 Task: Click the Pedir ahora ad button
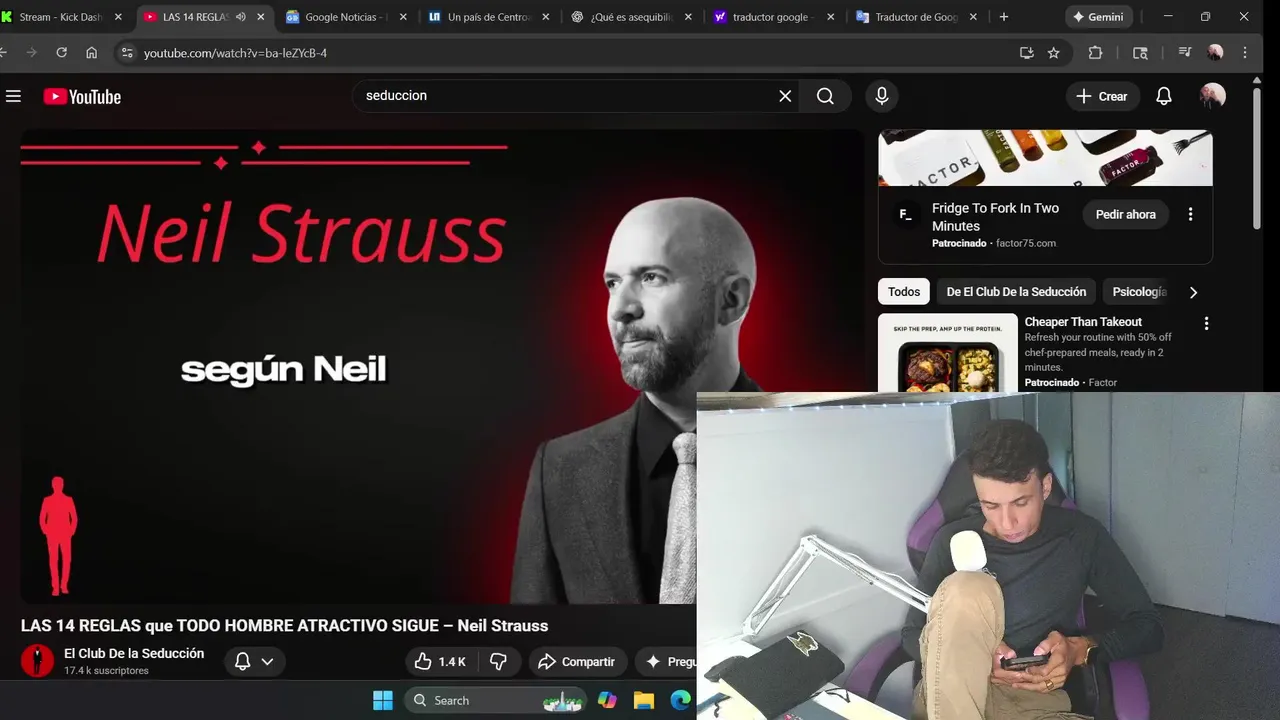coord(1125,214)
